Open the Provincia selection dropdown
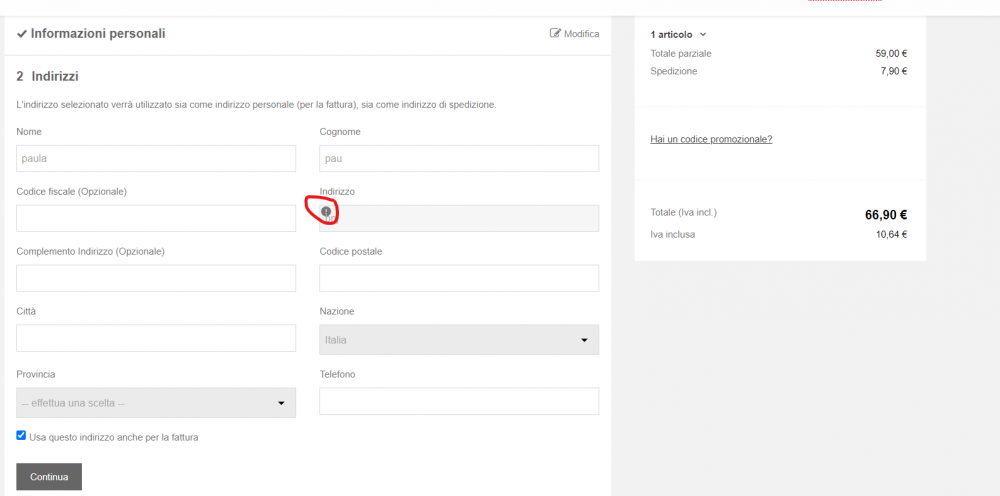Image resolution: width=1000 pixels, height=496 pixels. point(156,403)
